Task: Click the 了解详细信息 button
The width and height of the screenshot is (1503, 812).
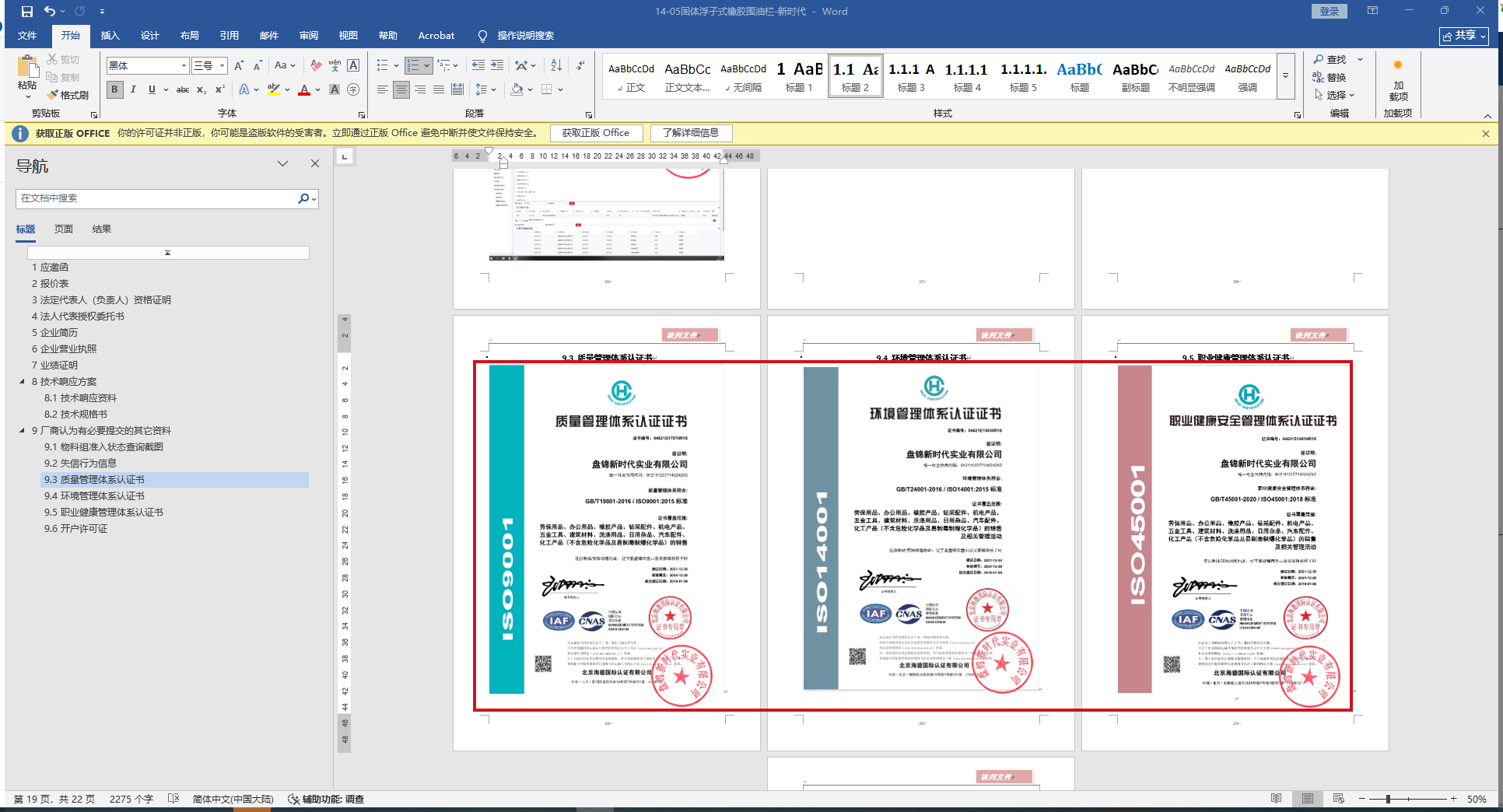Action: click(x=691, y=133)
